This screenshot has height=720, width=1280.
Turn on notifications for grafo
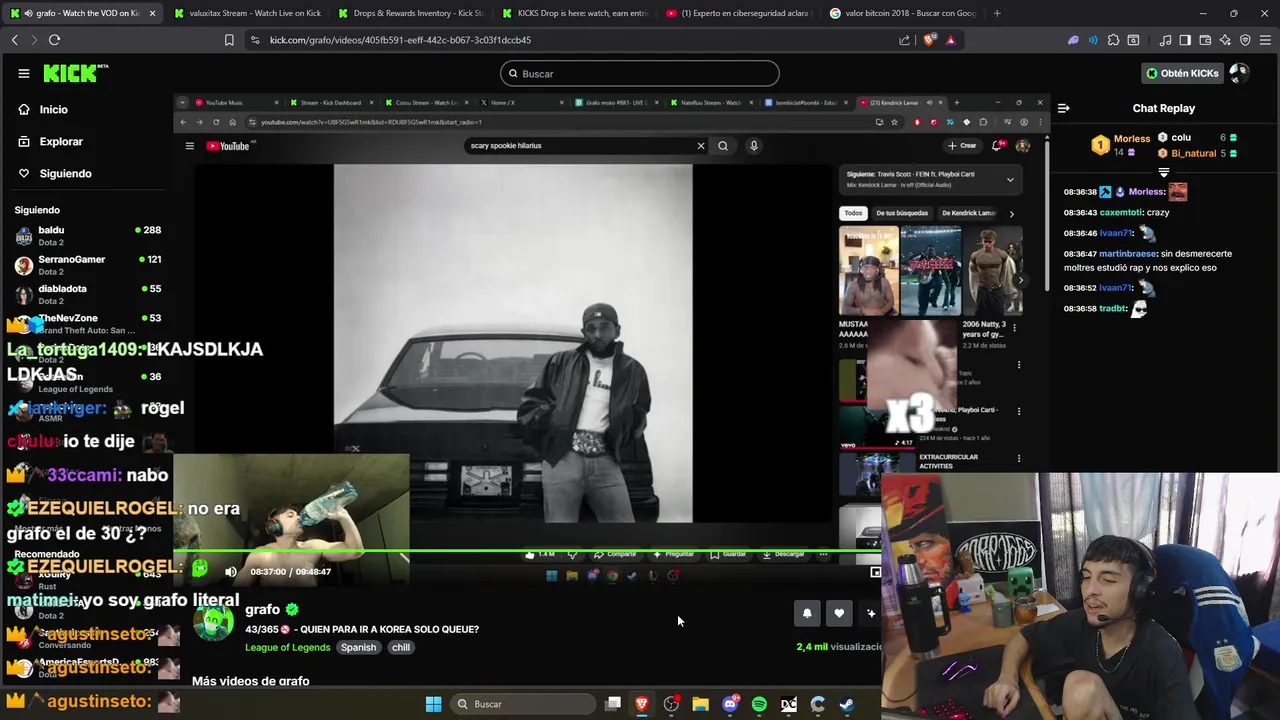pyautogui.click(x=807, y=613)
